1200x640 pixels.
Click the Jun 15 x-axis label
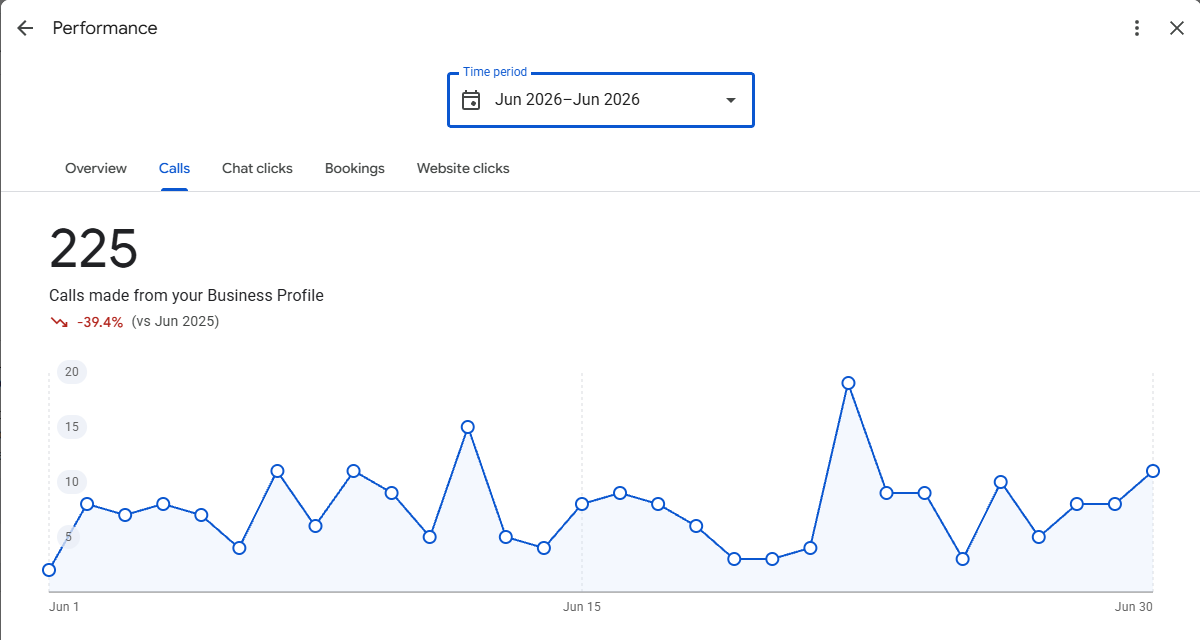[582, 606]
